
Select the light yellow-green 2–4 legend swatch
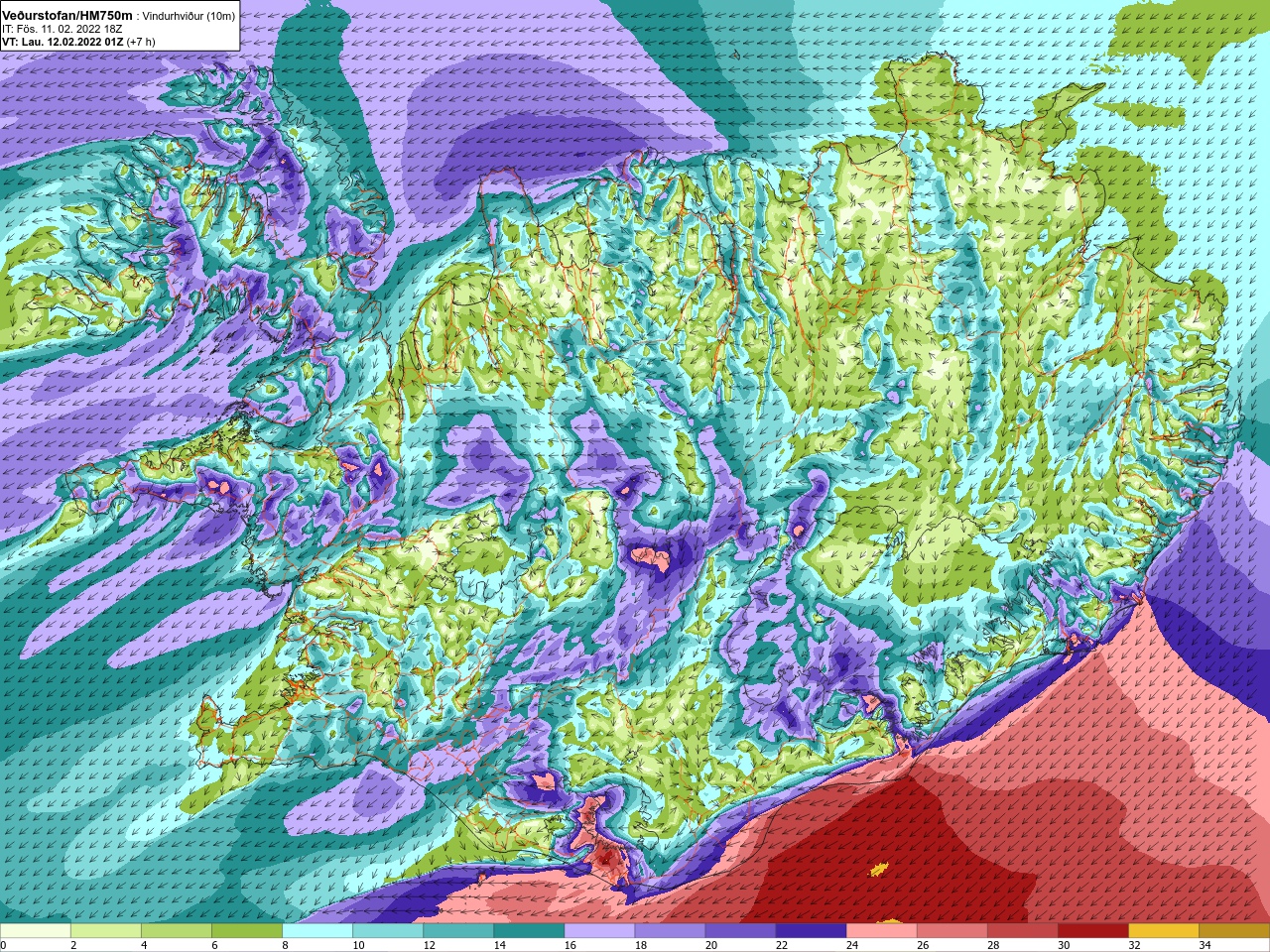[106, 931]
